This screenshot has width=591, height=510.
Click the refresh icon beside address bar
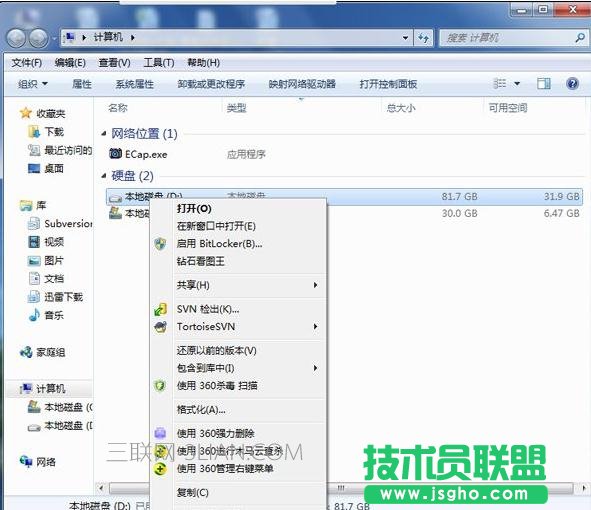point(424,38)
